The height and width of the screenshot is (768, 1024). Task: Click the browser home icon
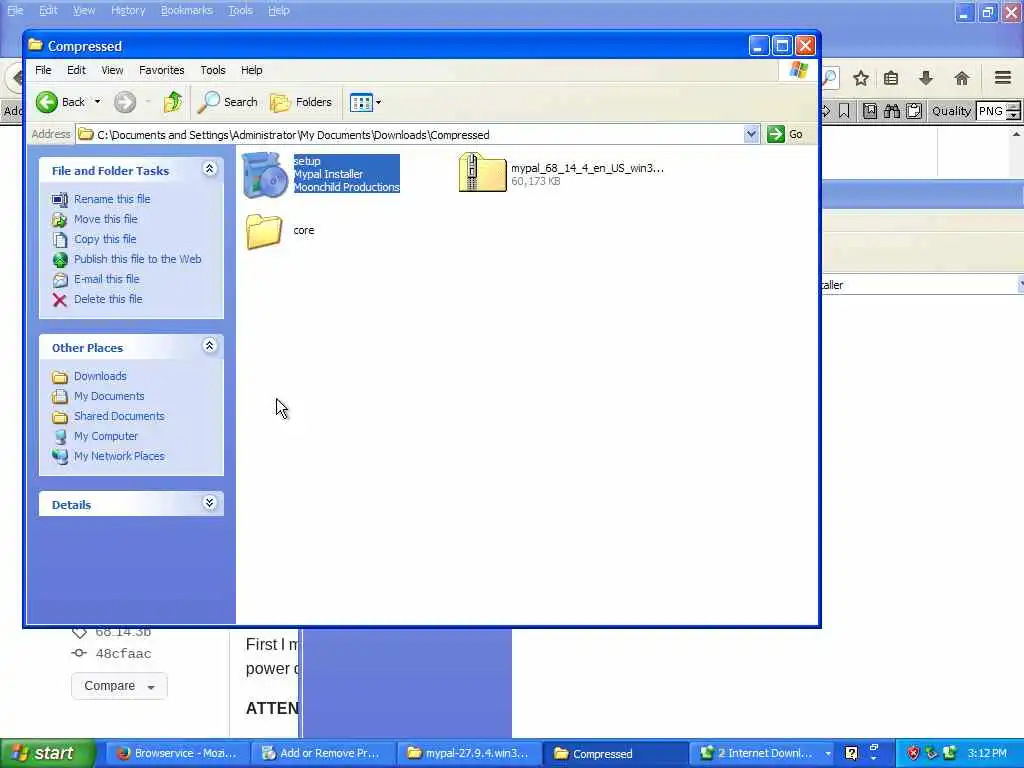coord(961,78)
